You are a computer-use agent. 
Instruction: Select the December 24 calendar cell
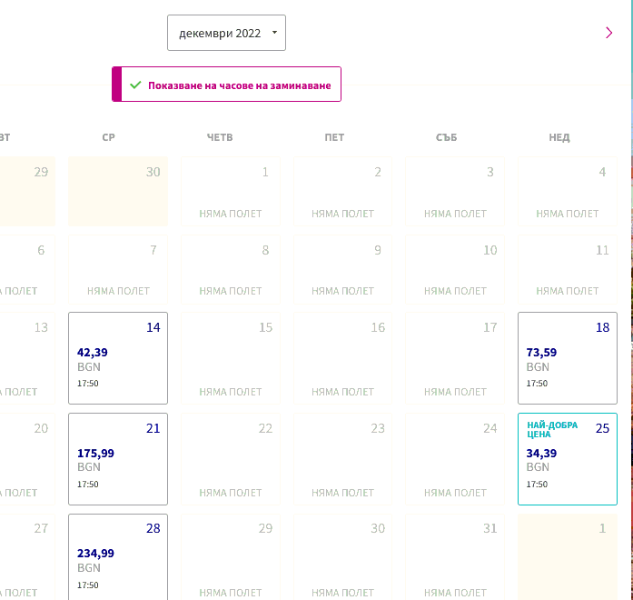(455, 459)
